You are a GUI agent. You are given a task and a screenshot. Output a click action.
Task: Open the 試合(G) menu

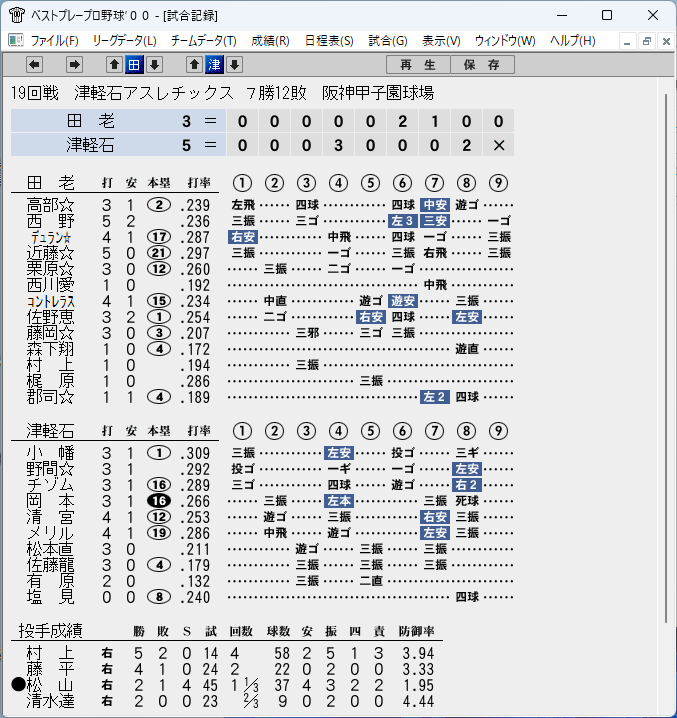point(388,41)
